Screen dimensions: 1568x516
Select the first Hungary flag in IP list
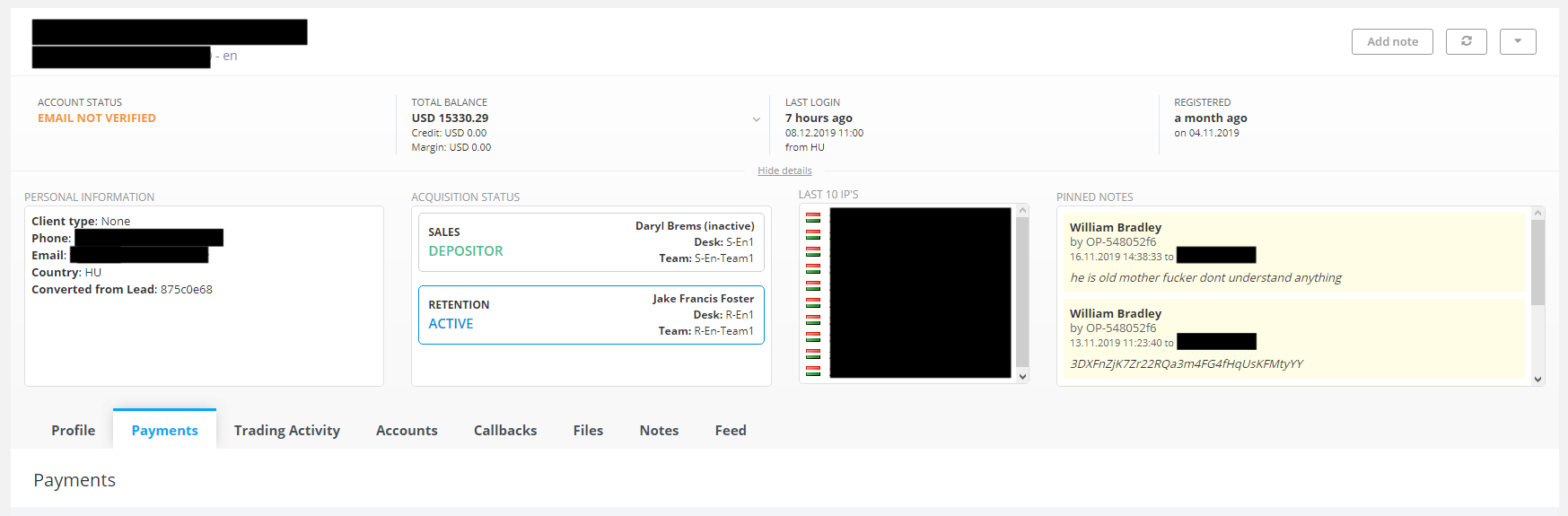[x=813, y=217]
